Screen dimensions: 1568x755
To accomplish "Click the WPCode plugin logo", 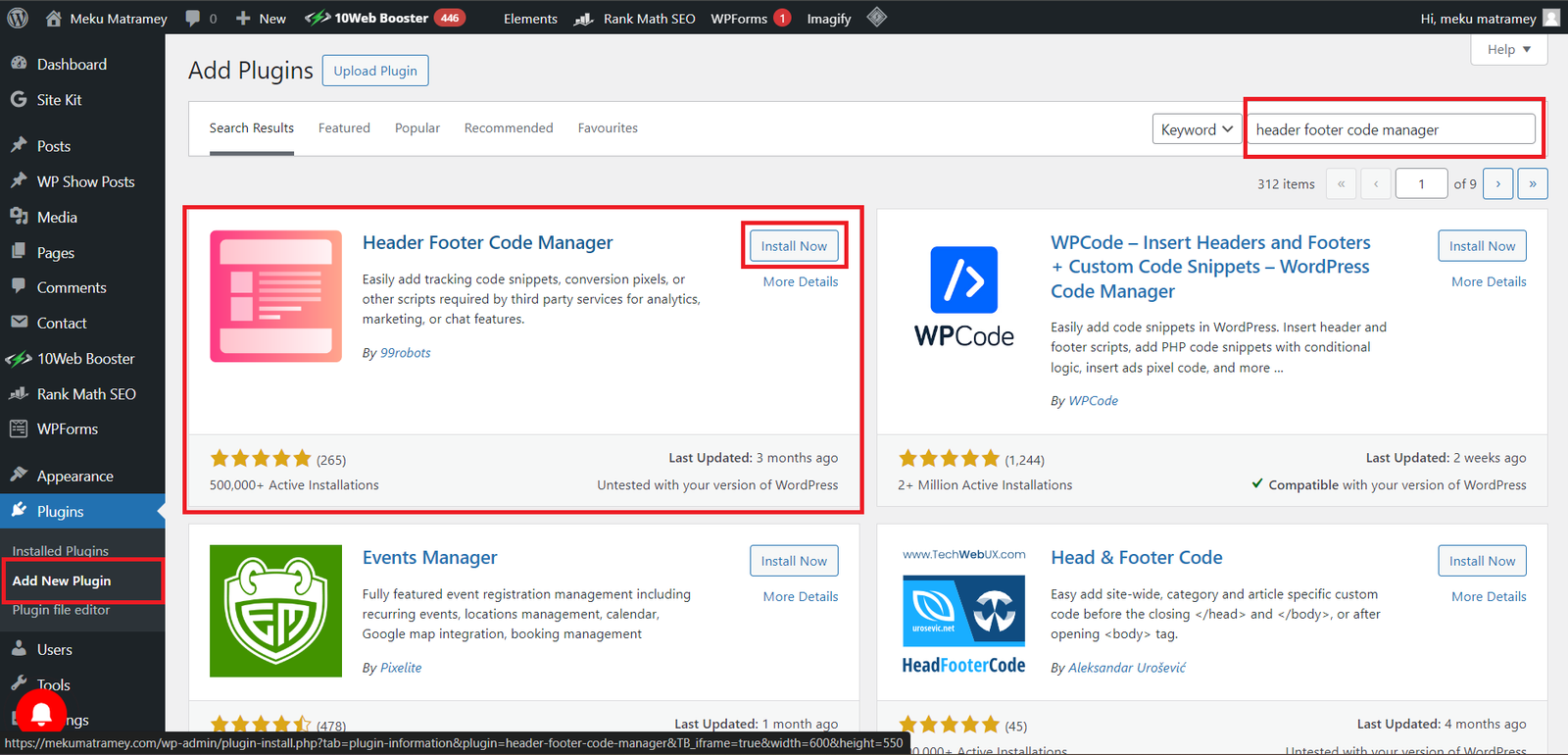I will (x=964, y=296).
